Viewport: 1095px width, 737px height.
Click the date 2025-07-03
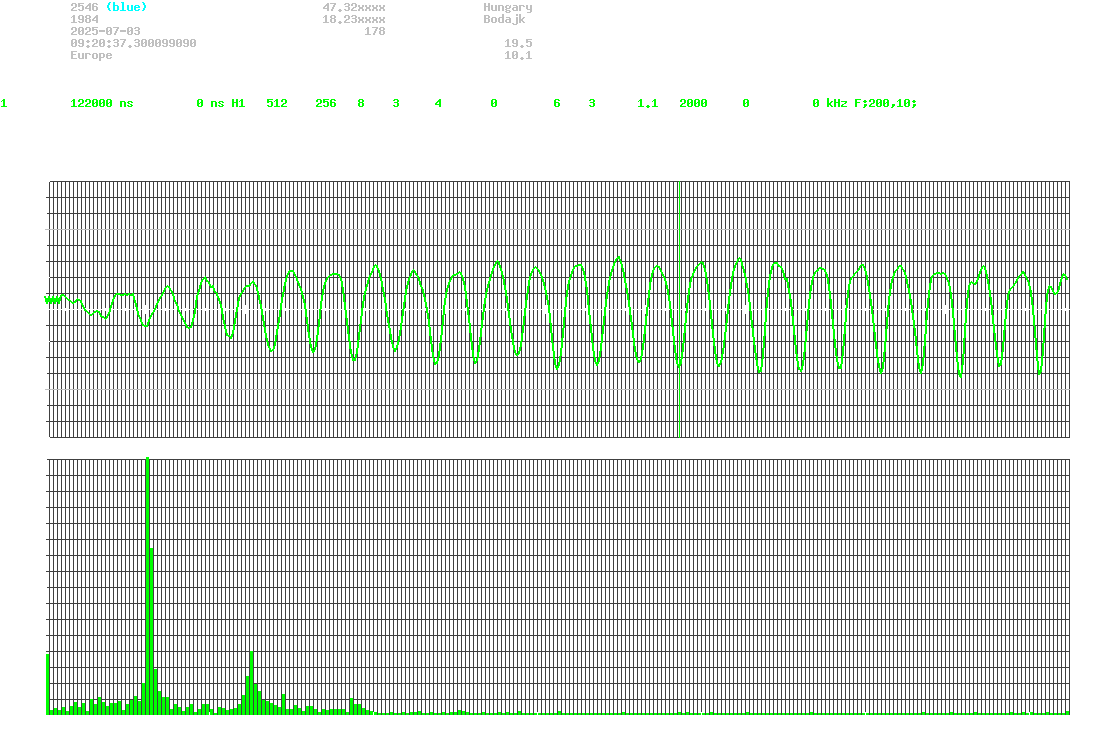(x=105, y=31)
